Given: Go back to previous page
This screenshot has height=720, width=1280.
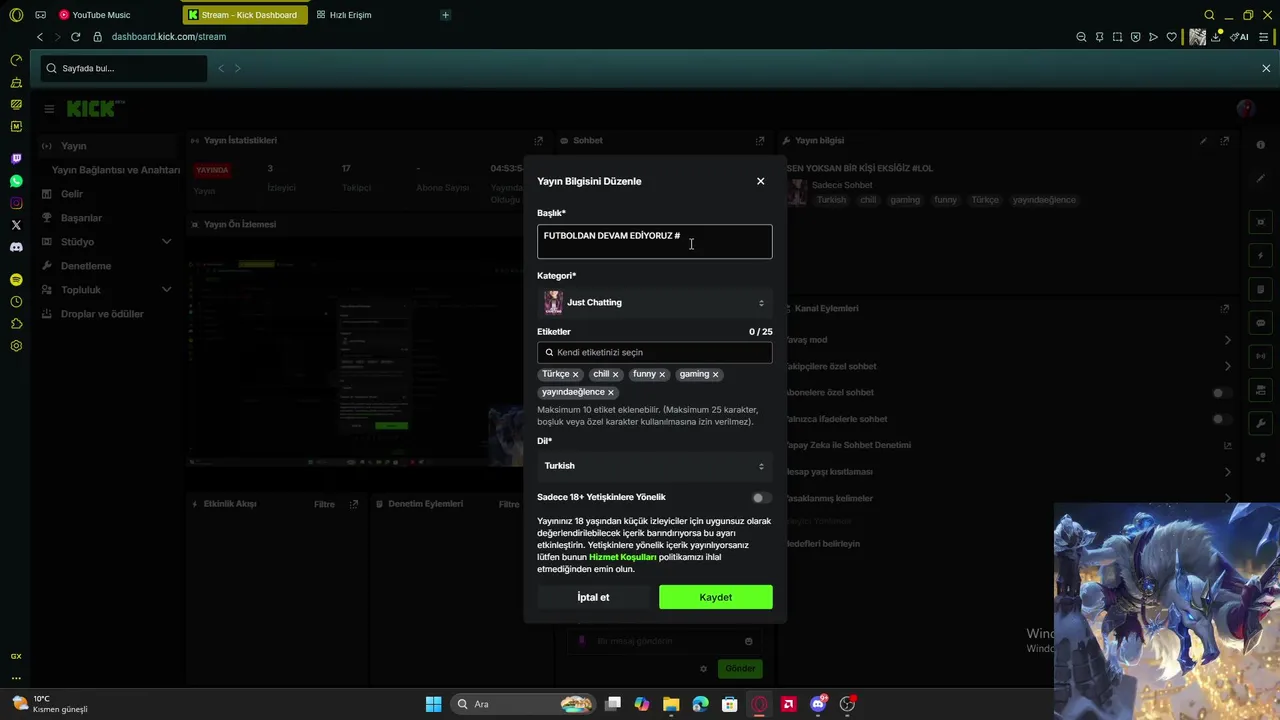Looking at the screenshot, I should (x=40, y=37).
